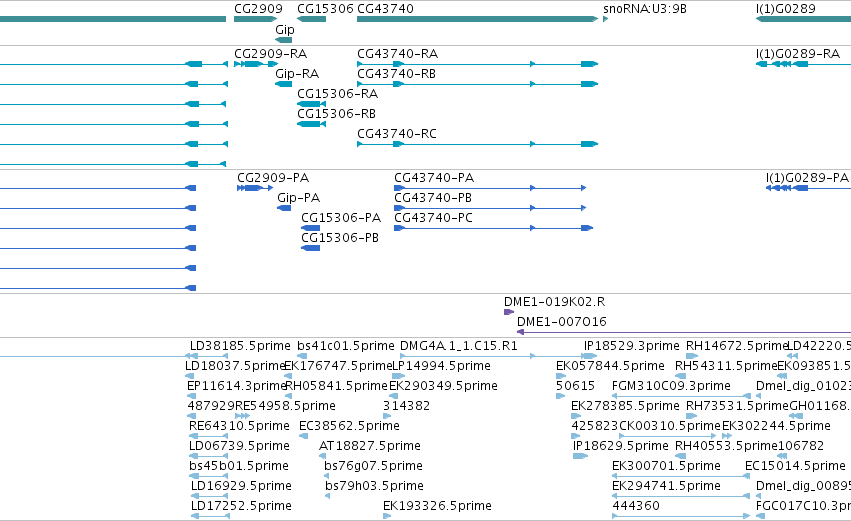Select the DMG4A.1_1.C15.R1 label
Screen dimensions: 851x521
[x=459, y=346]
